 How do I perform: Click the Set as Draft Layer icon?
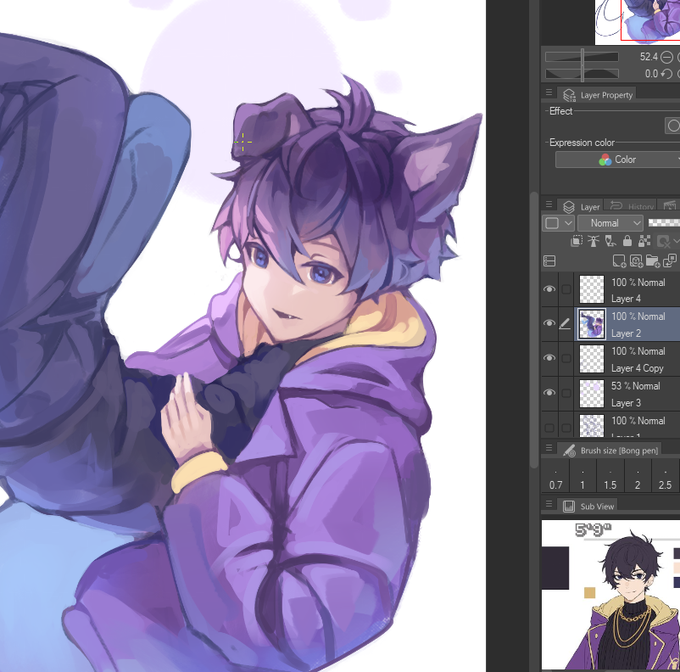pos(610,241)
